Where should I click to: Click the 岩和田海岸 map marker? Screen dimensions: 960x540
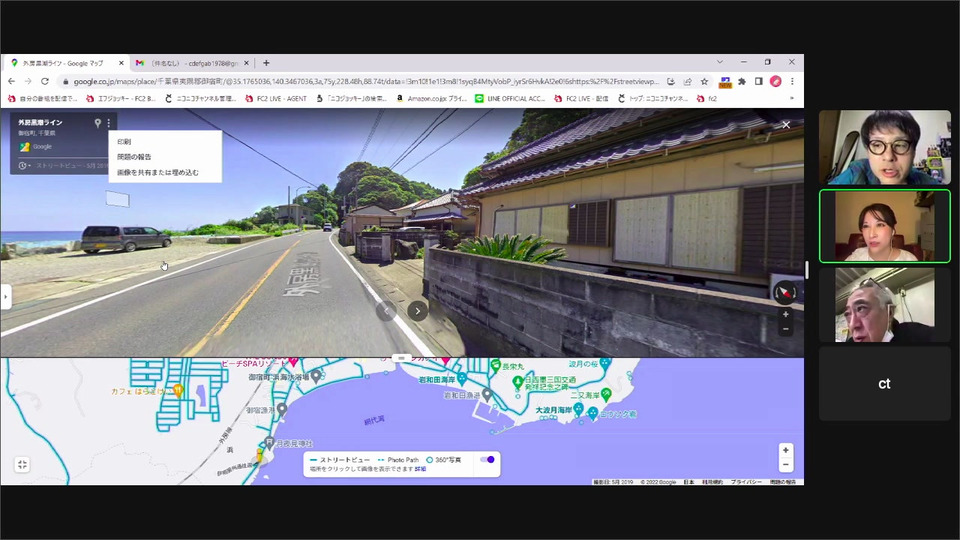click(x=462, y=378)
